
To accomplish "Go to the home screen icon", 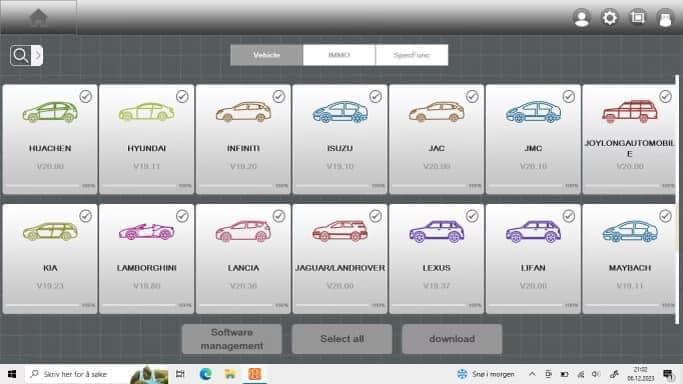I will point(38,17).
